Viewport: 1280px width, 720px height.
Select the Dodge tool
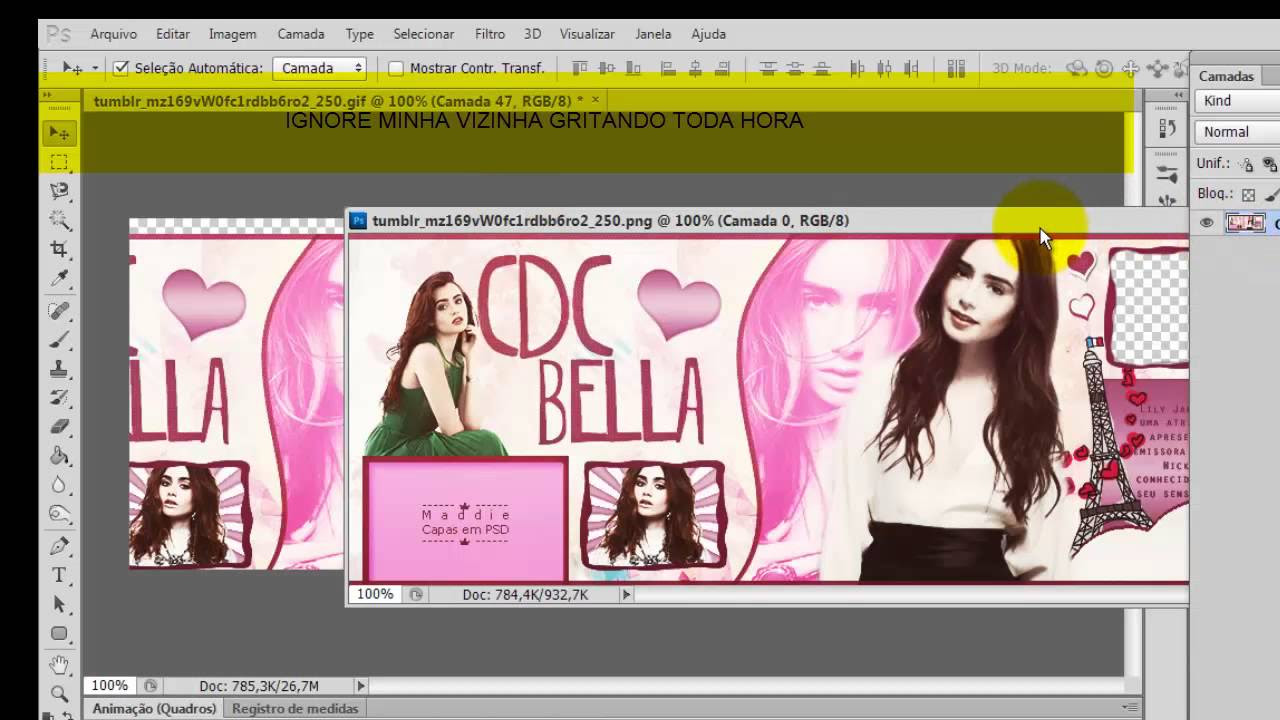click(59, 514)
